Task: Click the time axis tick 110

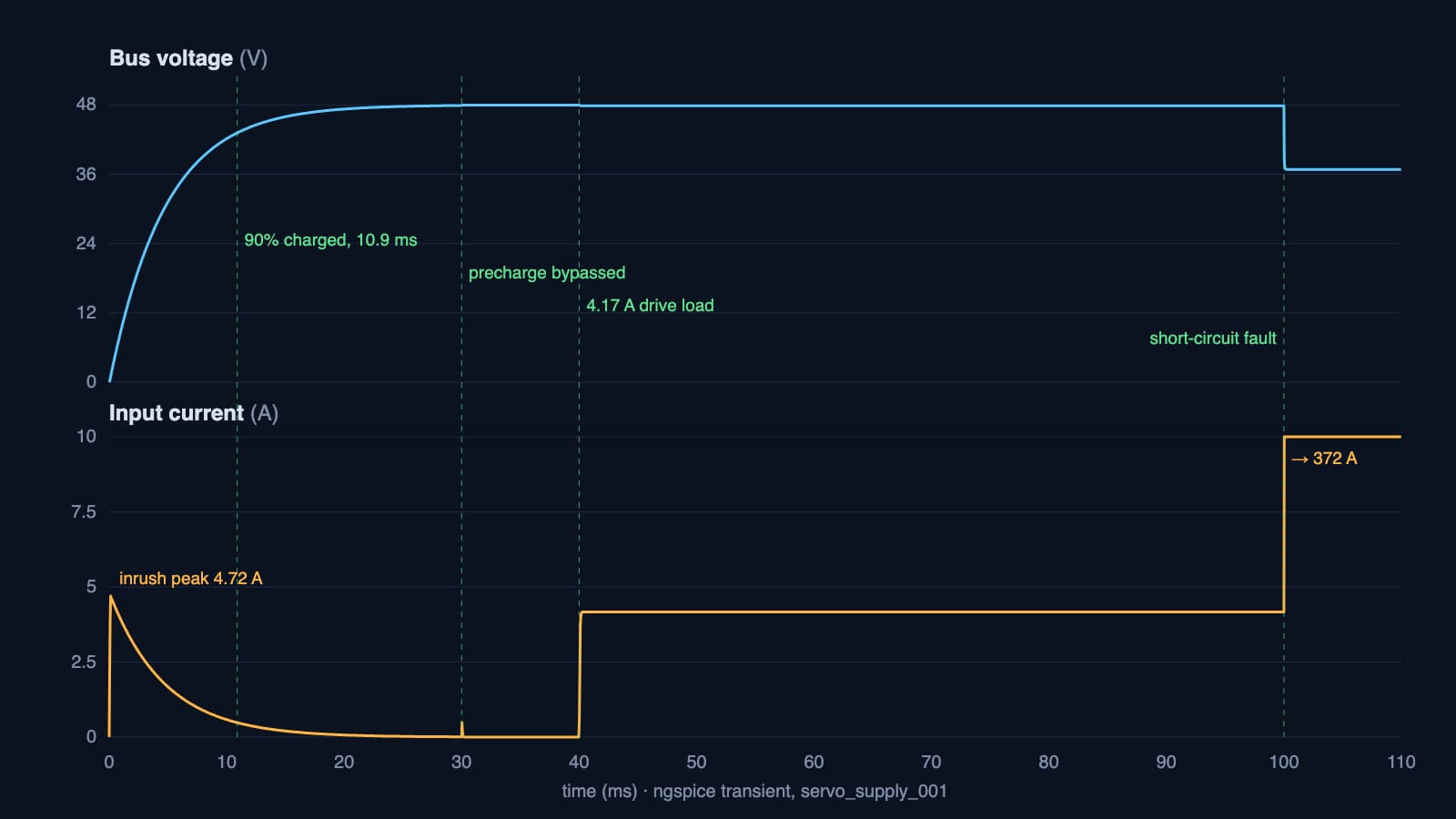Action: coord(1401,762)
